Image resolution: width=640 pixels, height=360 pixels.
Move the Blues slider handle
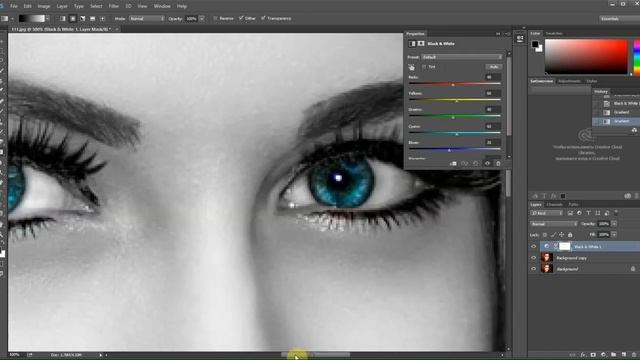click(x=449, y=150)
